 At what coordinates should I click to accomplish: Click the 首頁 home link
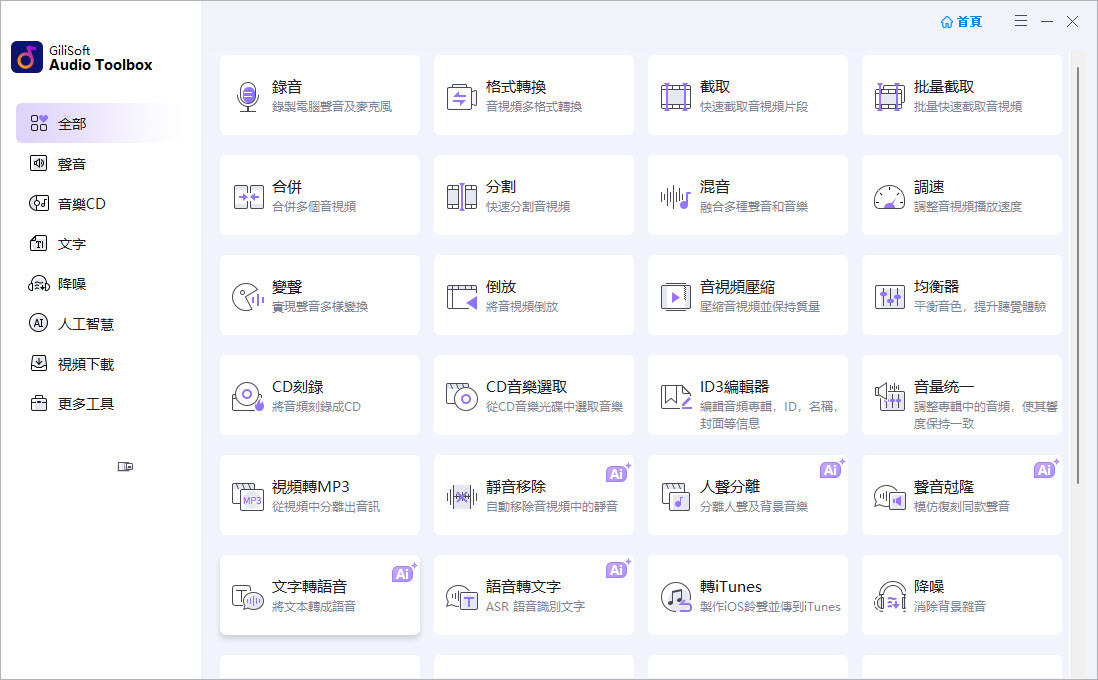click(x=961, y=21)
